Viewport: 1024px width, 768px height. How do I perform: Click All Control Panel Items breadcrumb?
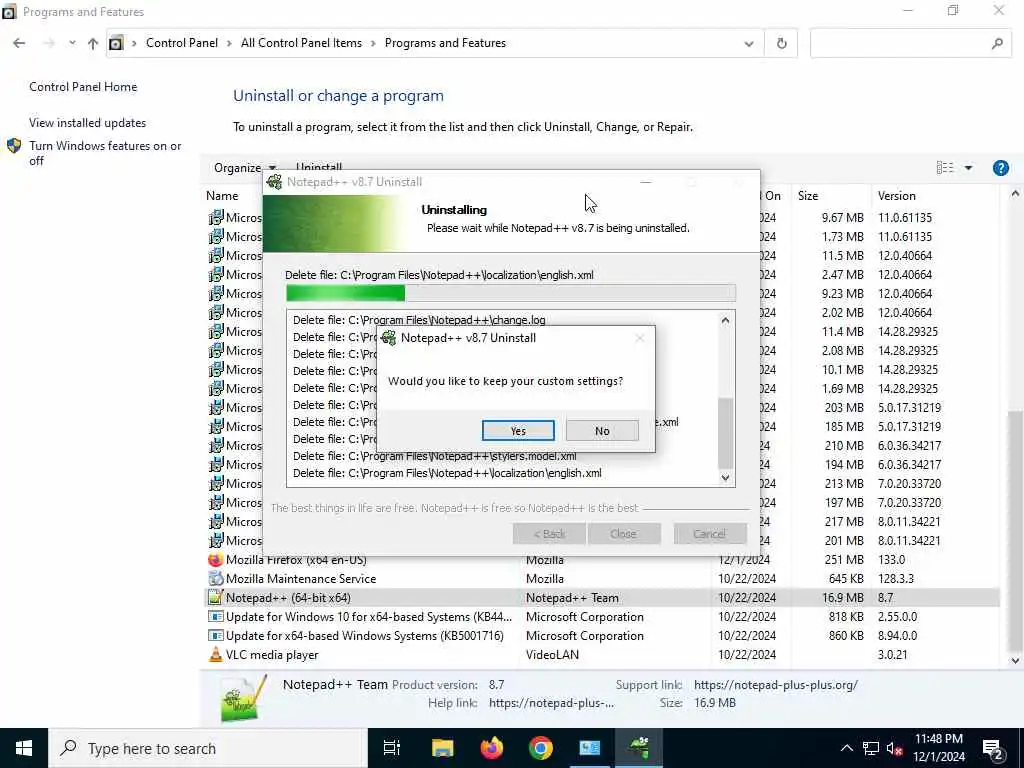(x=301, y=43)
